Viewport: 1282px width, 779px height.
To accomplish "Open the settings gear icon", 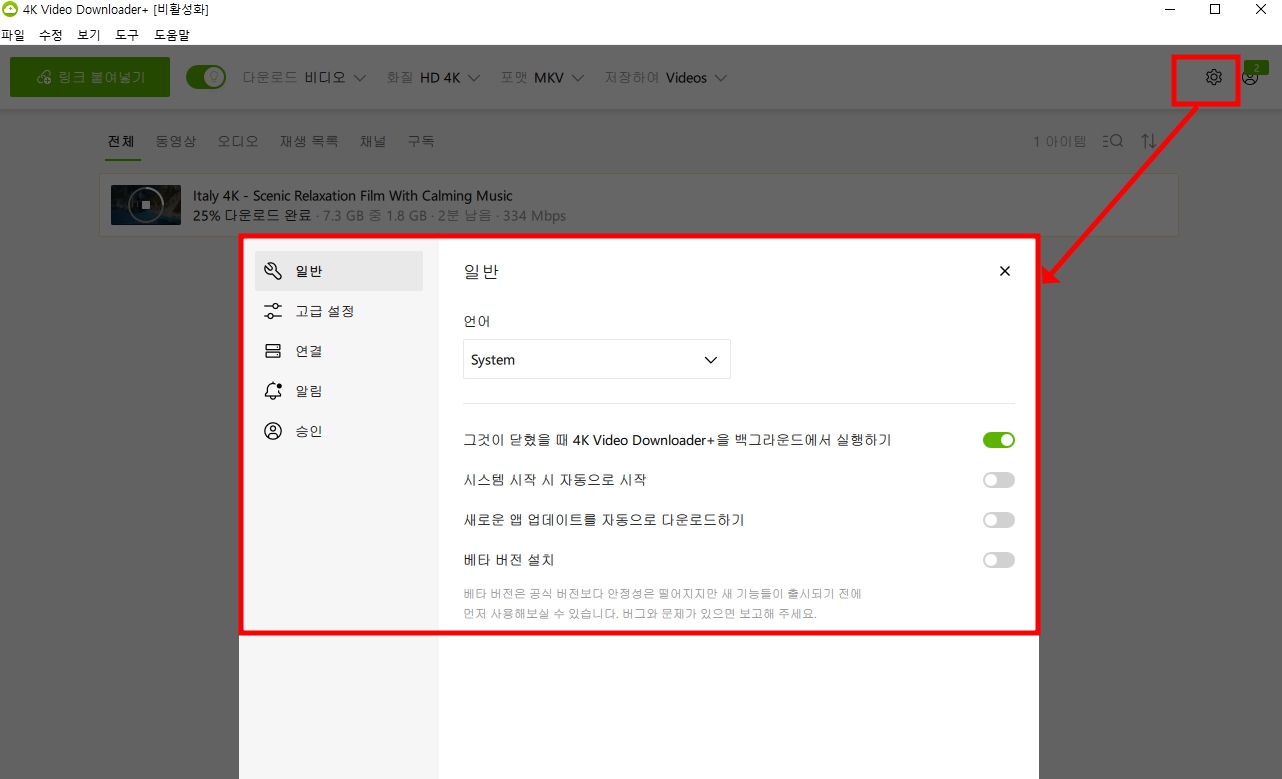I will (1213, 77).
